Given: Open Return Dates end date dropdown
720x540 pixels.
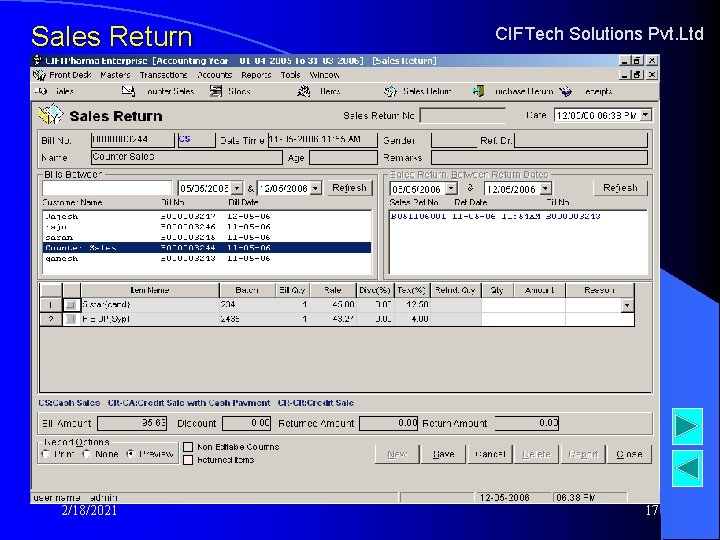Looking at the screenshot, I should pyautogui.click(x=545, y=188).
